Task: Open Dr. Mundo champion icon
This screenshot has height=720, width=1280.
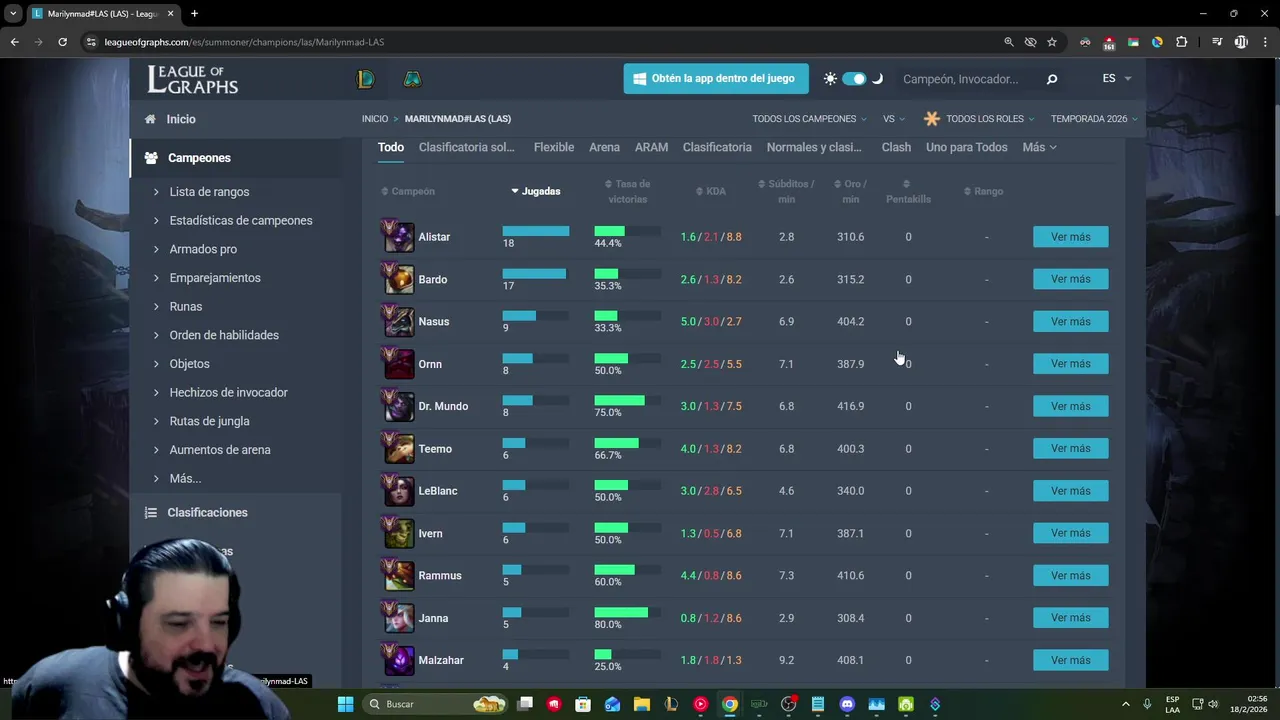Action: click(x=398, y=406)
